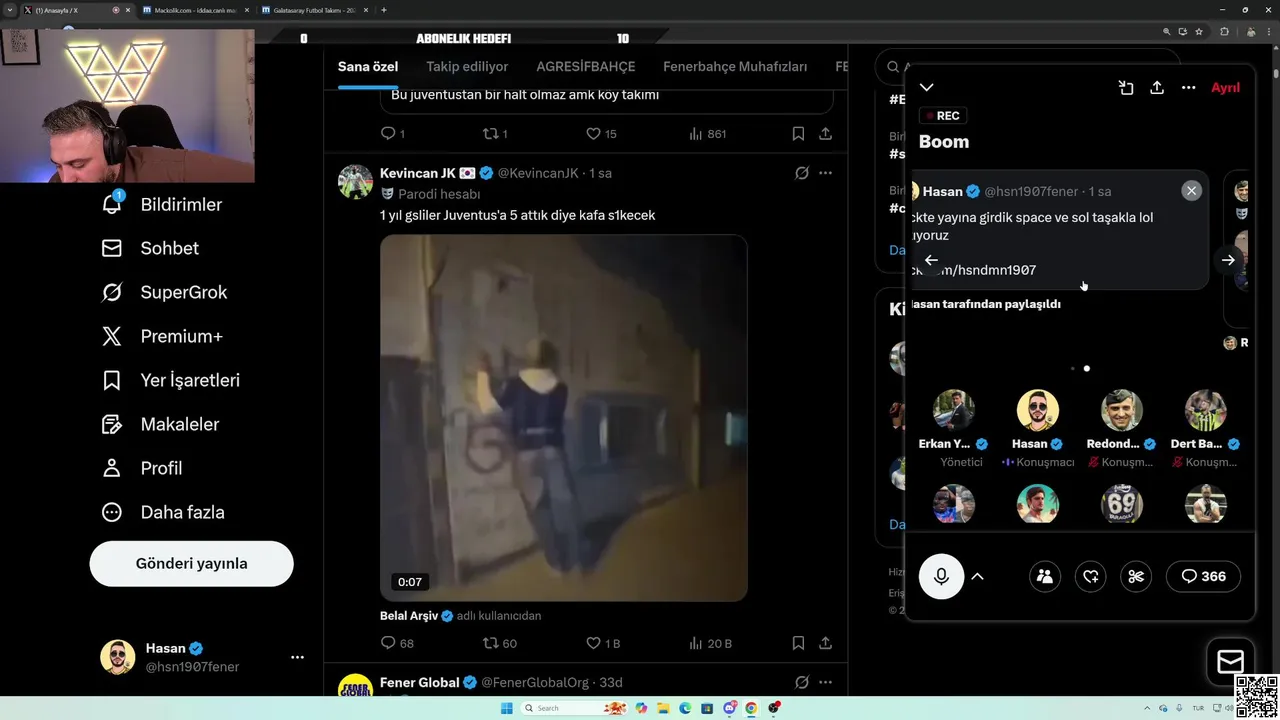Open Yer İşaretleri bookmarks
This screenshot has width=1280, height=720.
click(171, 380)
